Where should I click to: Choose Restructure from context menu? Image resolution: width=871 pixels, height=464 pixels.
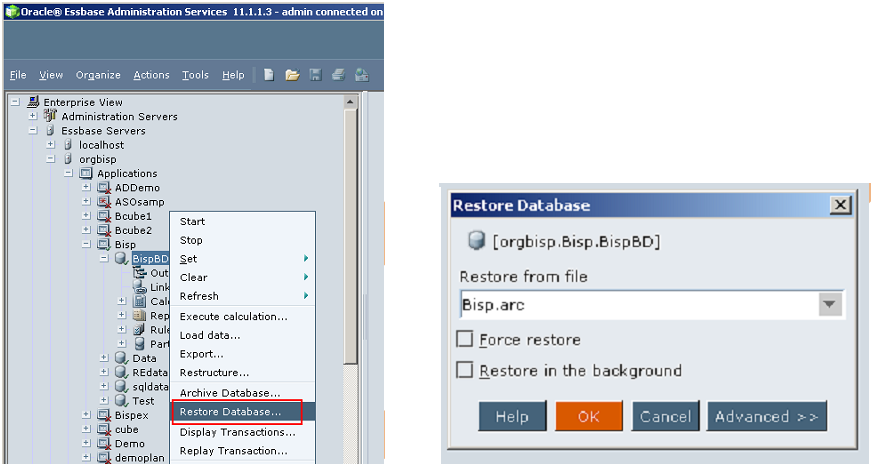(243, 372)
